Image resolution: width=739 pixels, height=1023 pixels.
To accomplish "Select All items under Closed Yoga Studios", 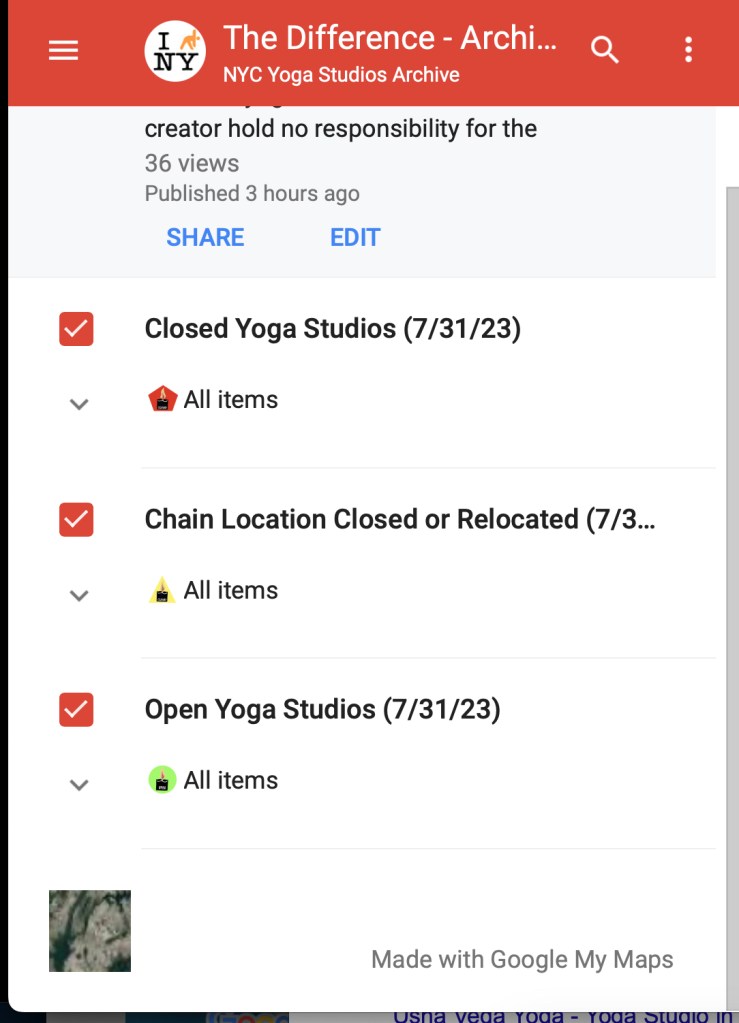I will click(230, 400).
